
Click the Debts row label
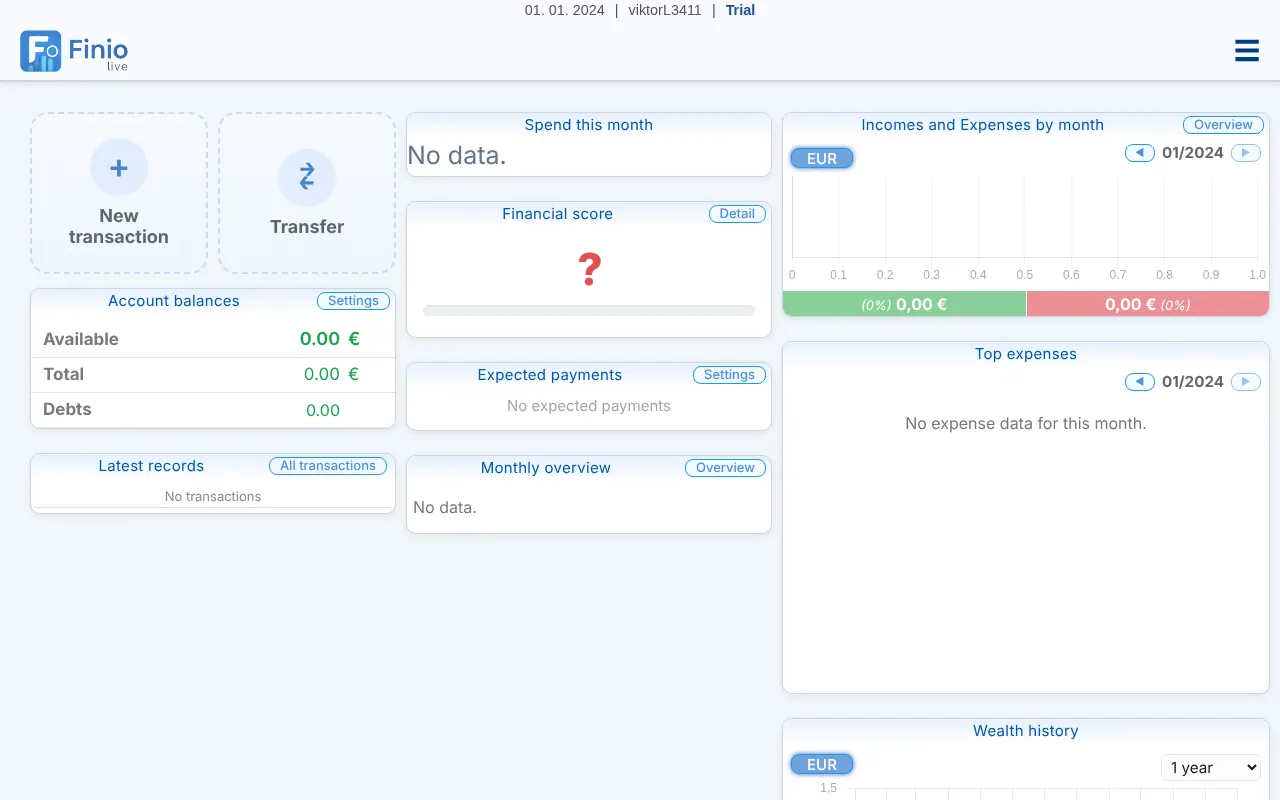67,409
